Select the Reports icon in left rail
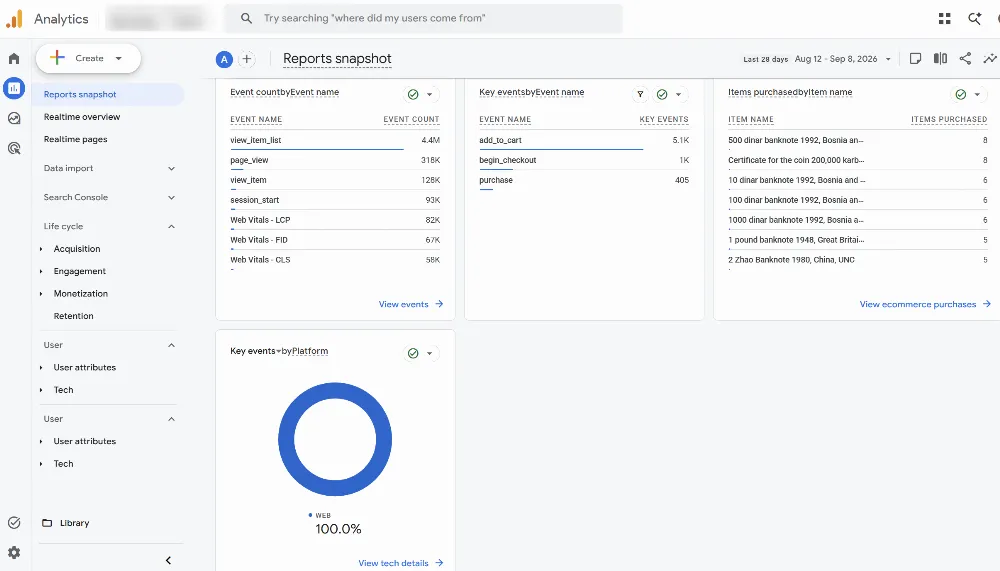Screen dimensions: 1000x571 [x=14, y=88]
